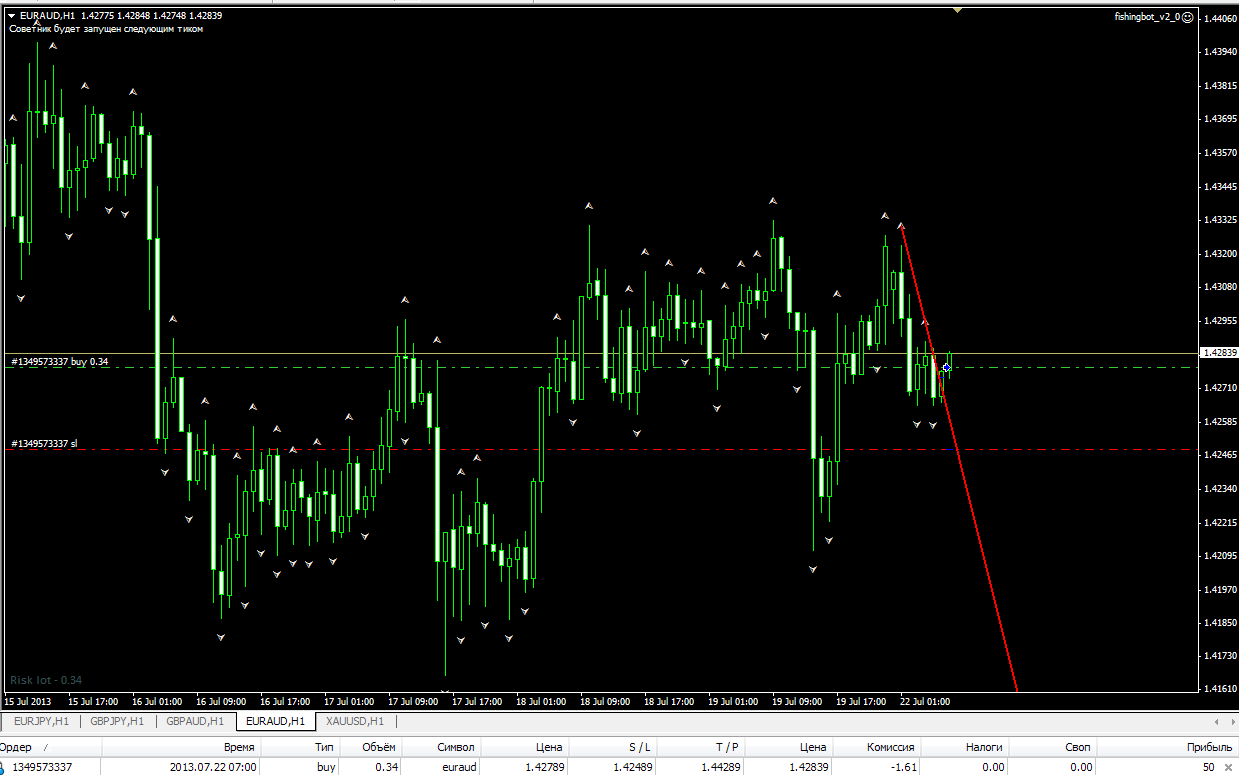Sort by S / L column header

[x=612, y=747]
